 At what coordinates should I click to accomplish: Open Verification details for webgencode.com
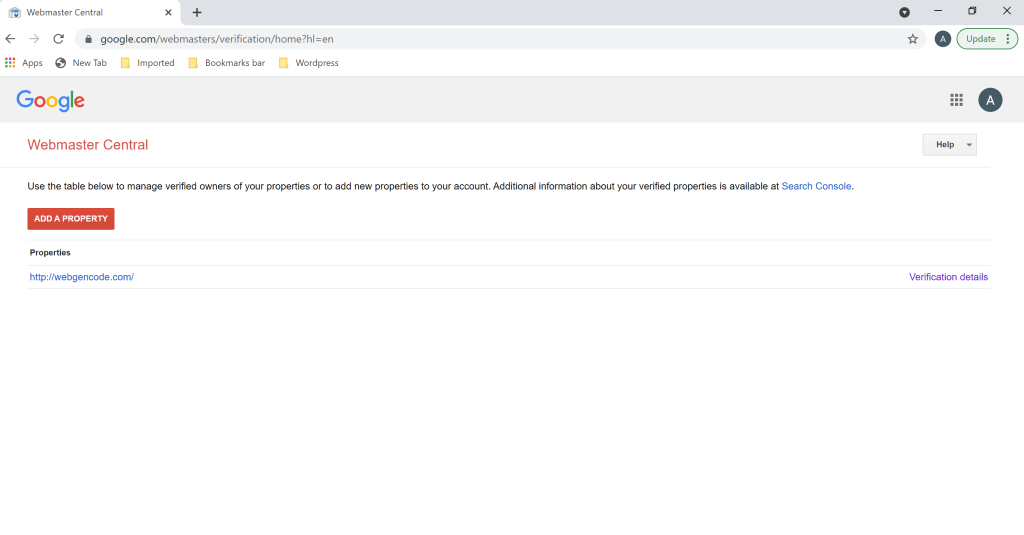point(948,277)
